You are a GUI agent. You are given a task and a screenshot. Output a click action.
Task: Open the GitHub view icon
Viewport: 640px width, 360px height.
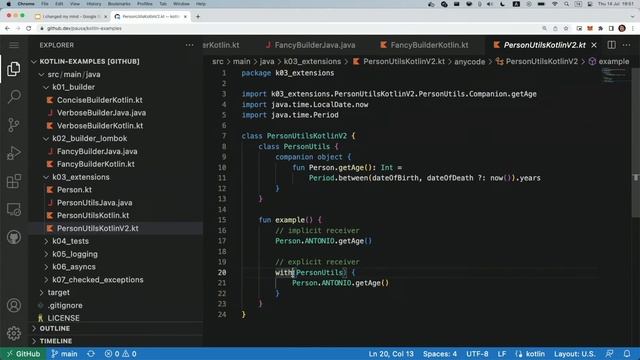[13, 237]
